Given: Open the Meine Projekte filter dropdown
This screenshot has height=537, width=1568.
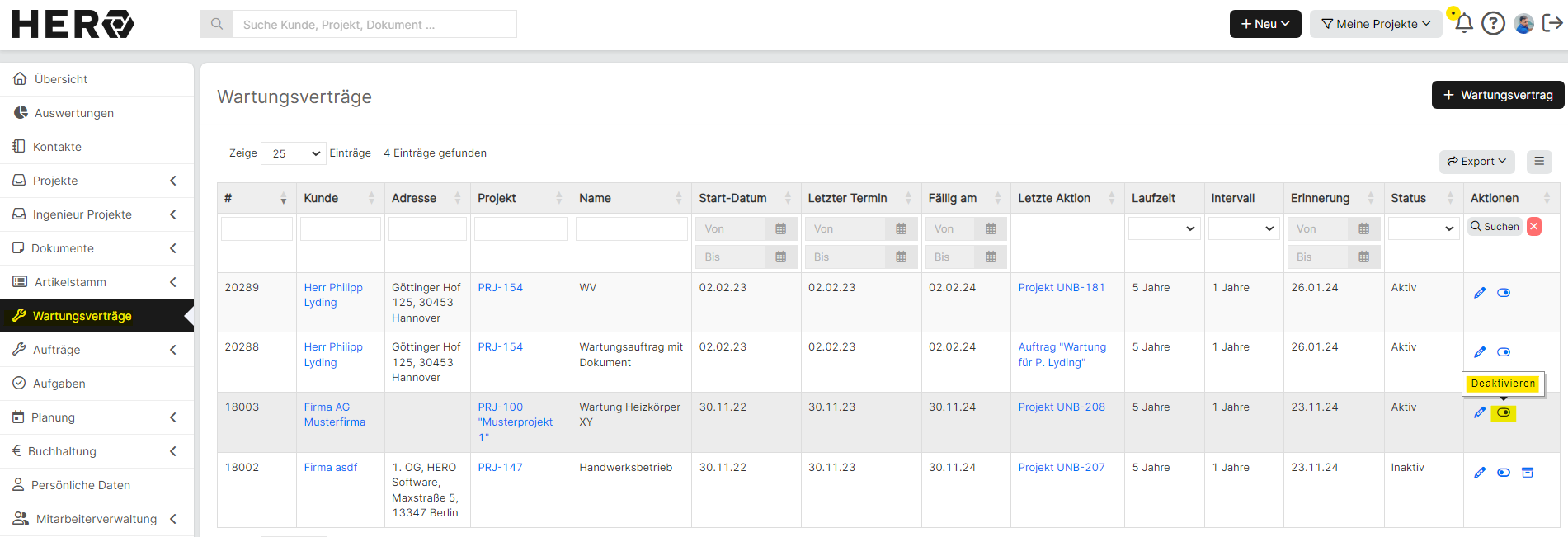Looking at the screenshot, I should 1376,24.
